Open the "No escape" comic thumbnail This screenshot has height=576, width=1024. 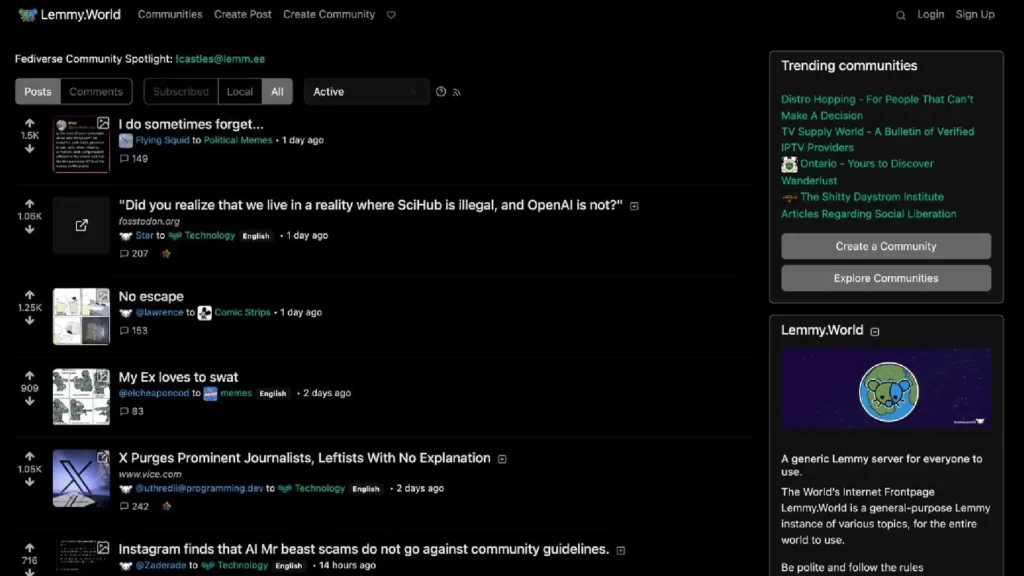[81, 316]
